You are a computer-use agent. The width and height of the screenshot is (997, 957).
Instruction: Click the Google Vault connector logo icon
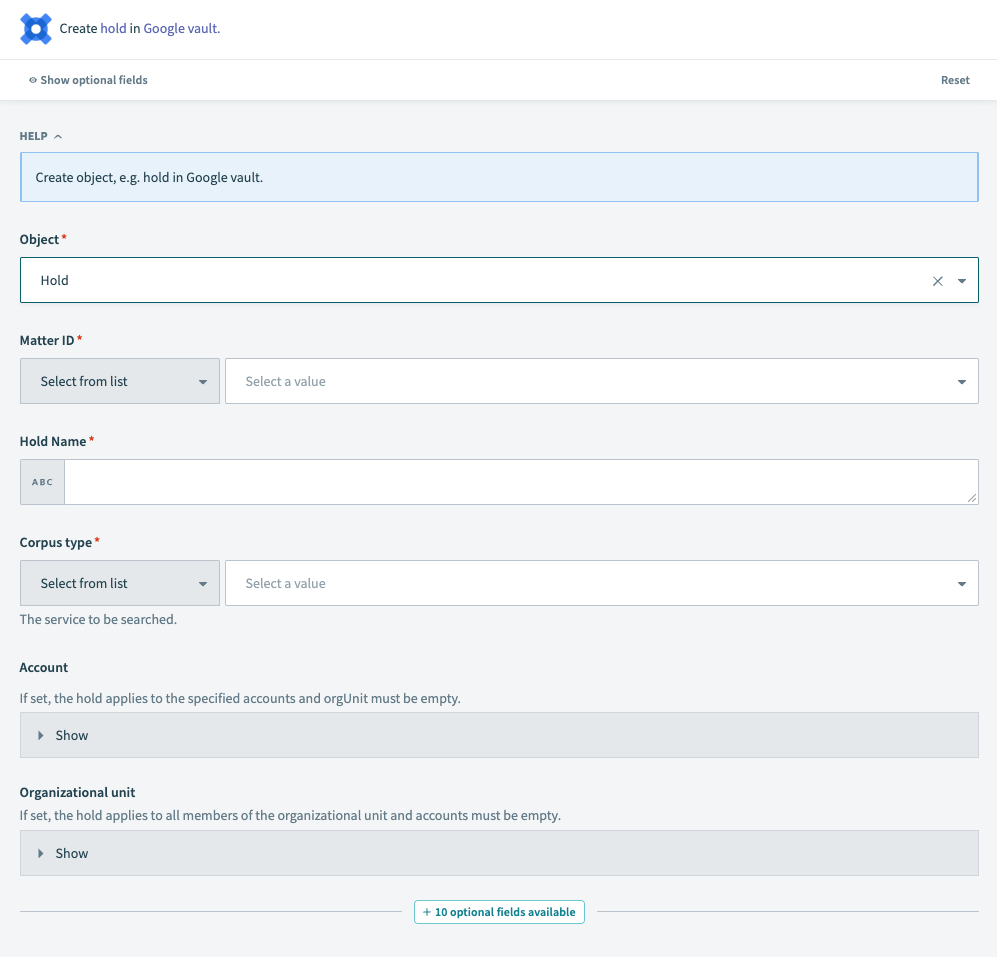[x=35, y=29]
